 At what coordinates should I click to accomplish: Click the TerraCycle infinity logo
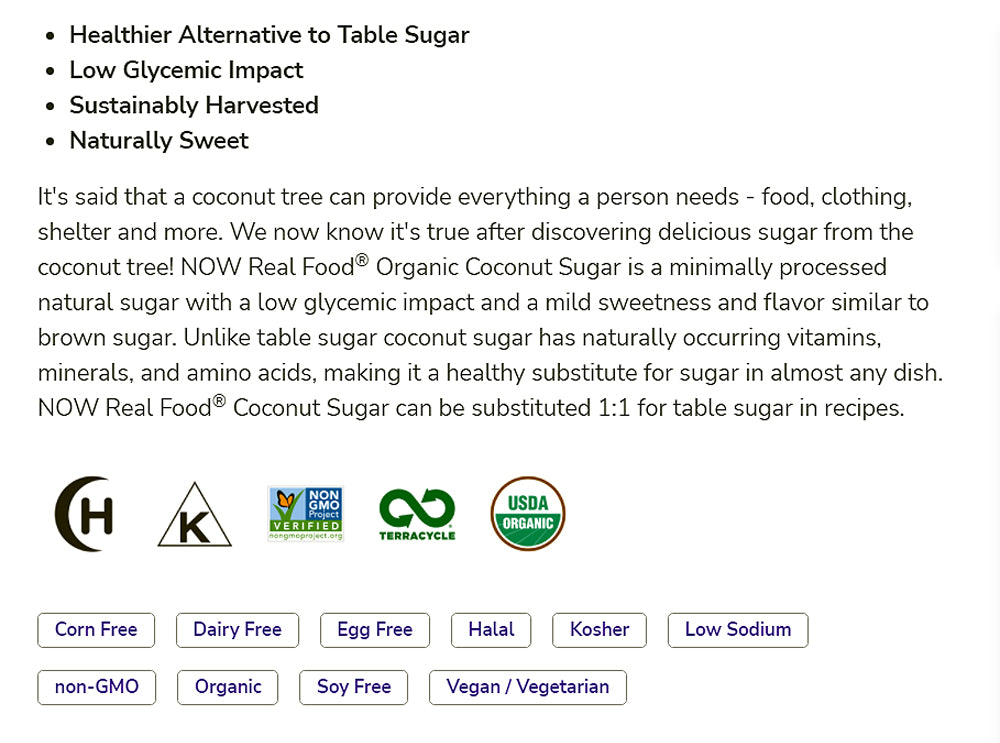[417, 514]
